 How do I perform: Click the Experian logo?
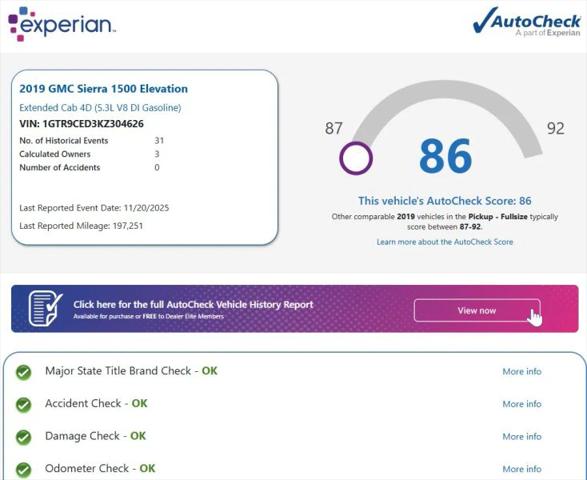click(x=61, y=24)
